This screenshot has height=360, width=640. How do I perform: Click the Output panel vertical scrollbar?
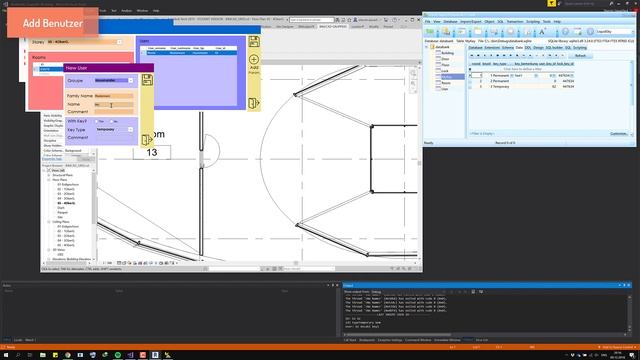pyautogui.click(x=629, y=312)
